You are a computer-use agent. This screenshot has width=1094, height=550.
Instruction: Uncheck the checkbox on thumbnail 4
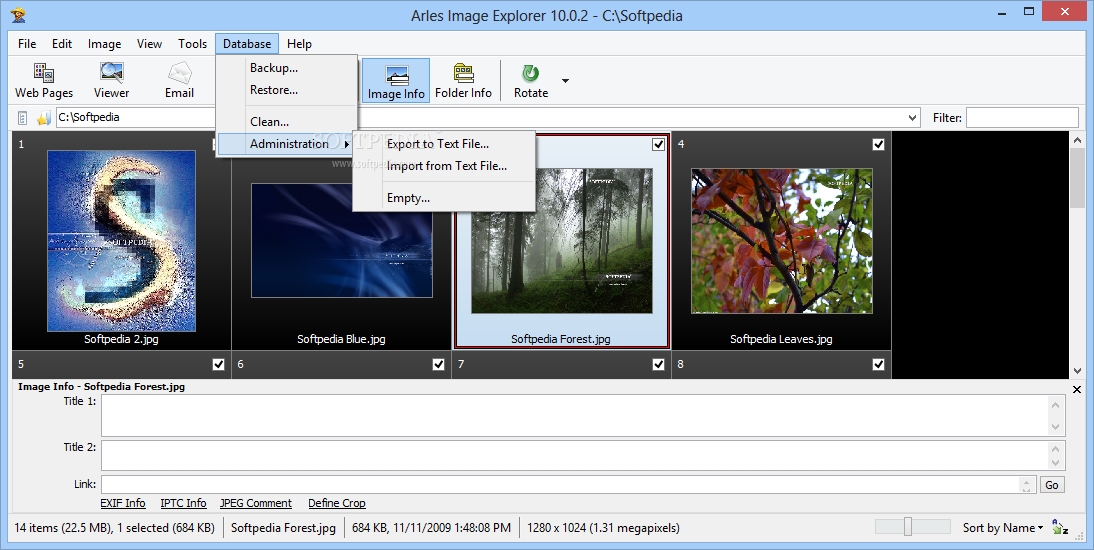pos(878,144)
